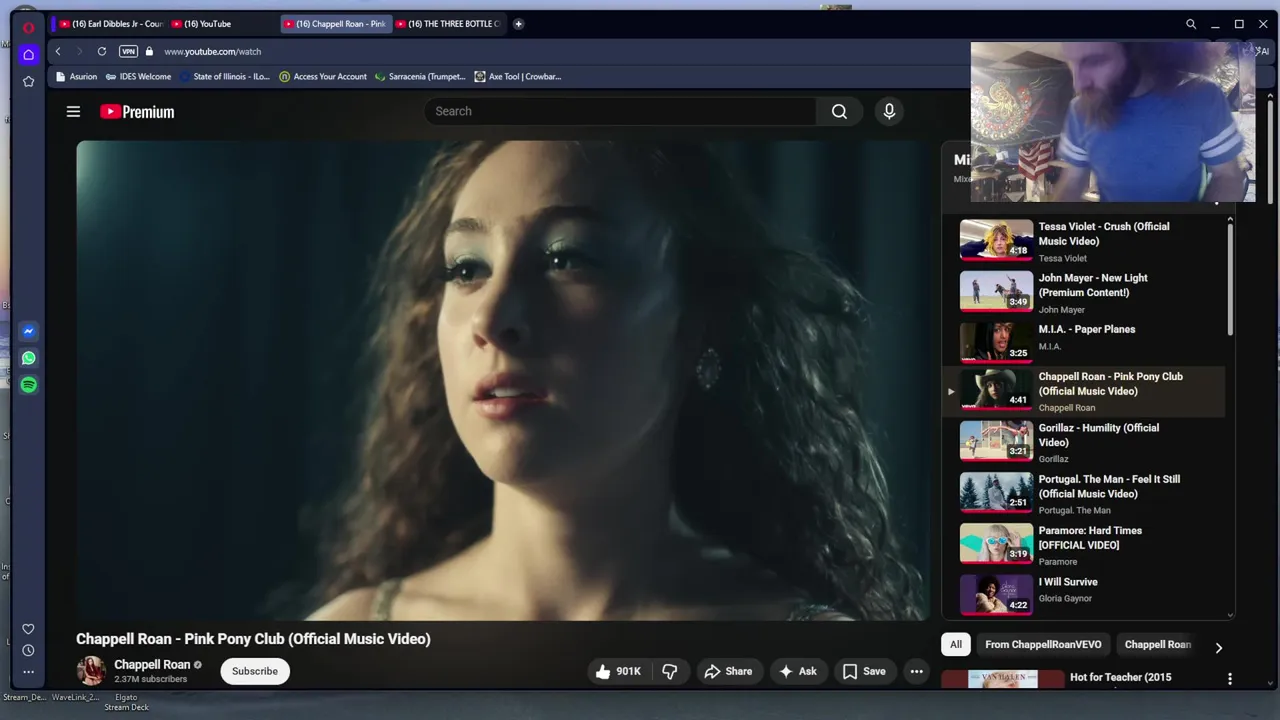
Task: Click the YouTube Search field
Action: click(x=620, y=111)
